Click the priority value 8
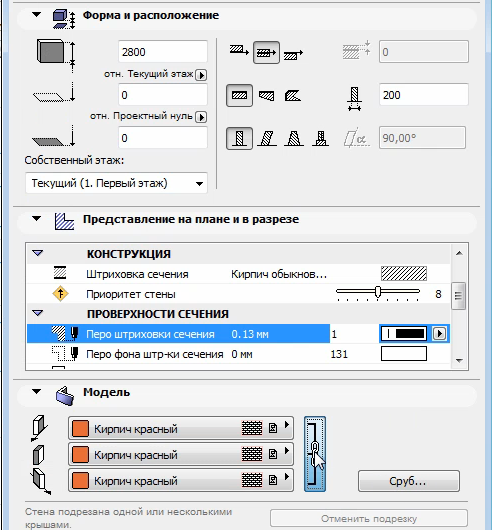492x530 pixels. 438,294
